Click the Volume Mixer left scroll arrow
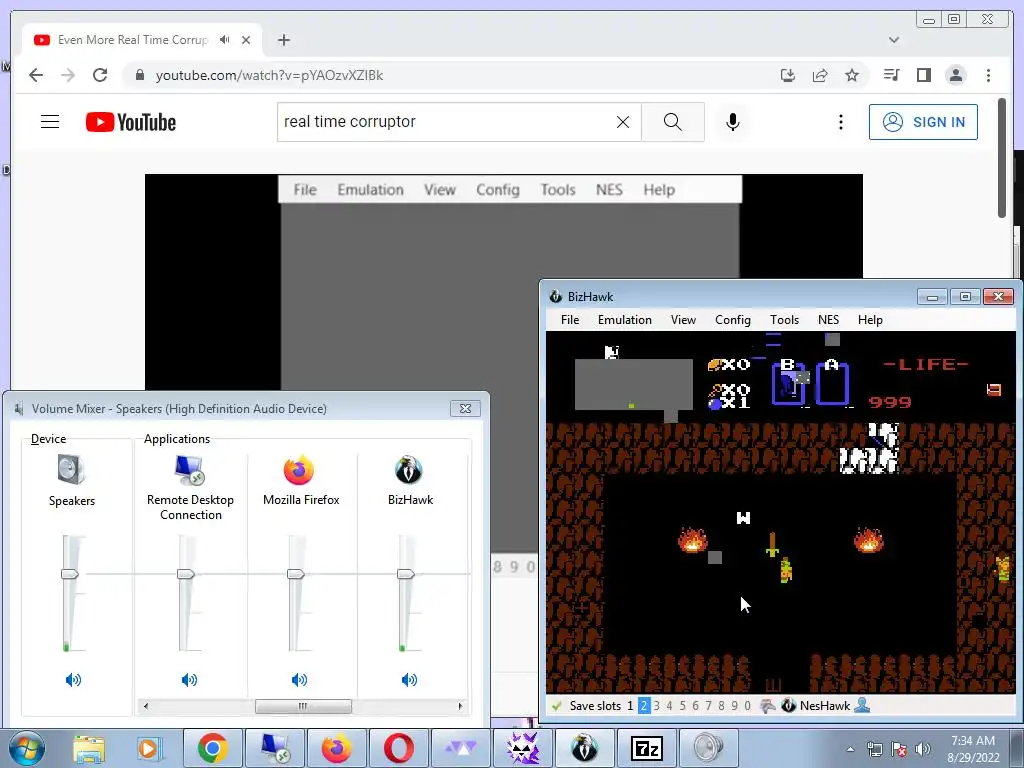This screenshot has width=1024, height=768. point(146,706)
